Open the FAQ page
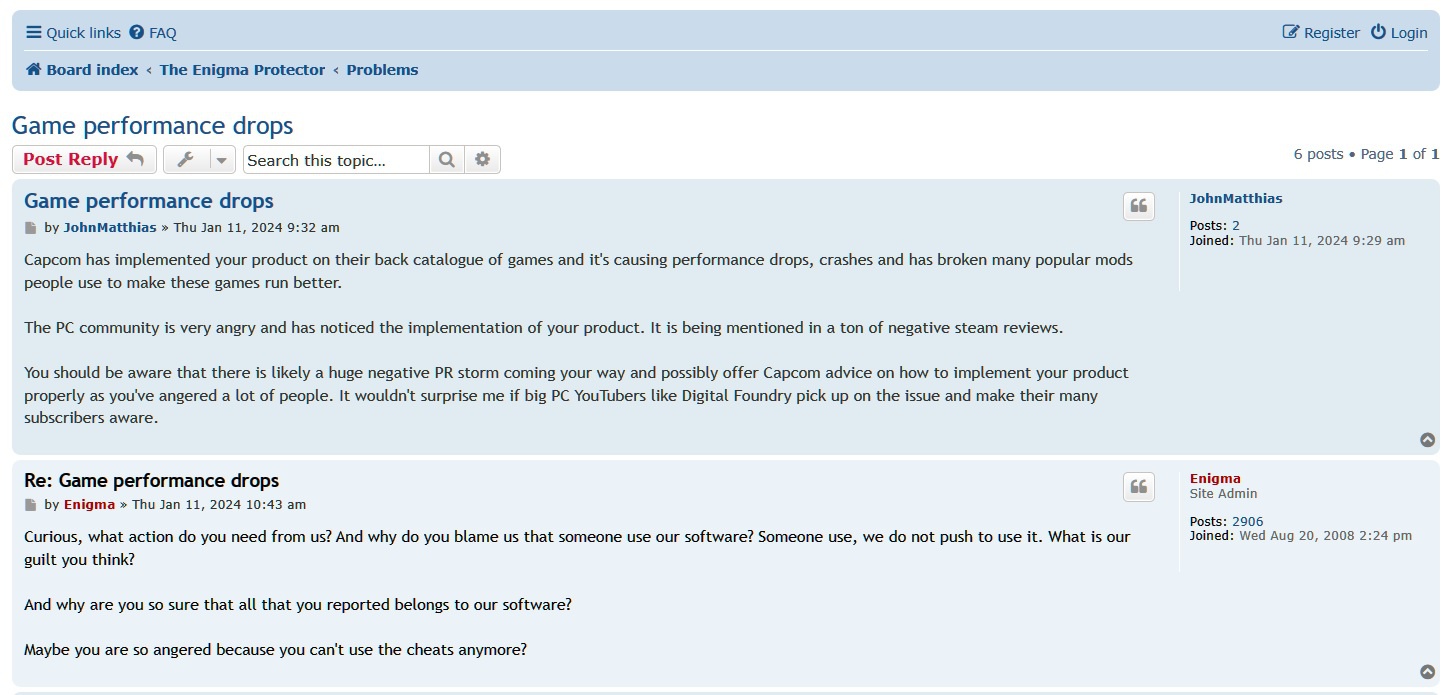The image size is (1452, 695). pyautogui.click(x=153, y=33)
